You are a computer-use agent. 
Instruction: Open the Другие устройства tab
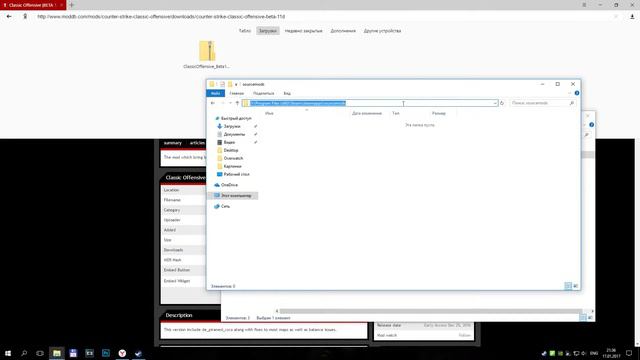pos(382,31)
